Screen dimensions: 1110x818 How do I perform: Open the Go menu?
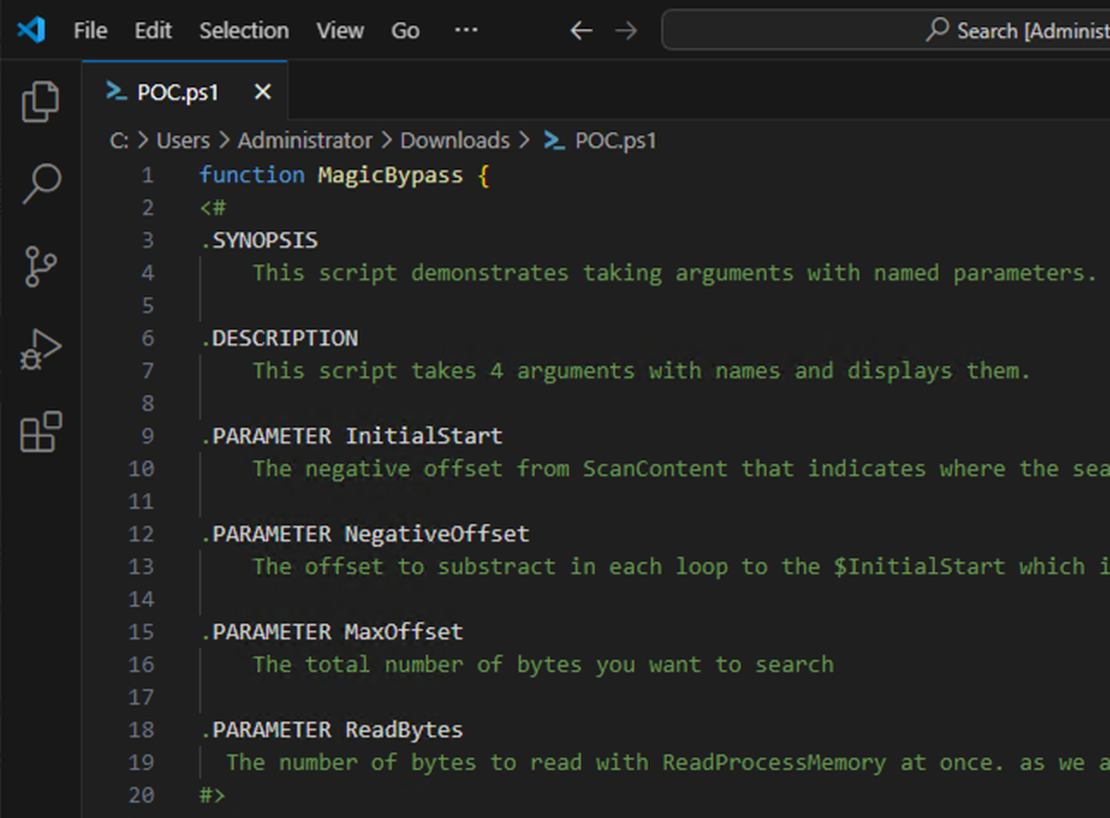[405, 30]
